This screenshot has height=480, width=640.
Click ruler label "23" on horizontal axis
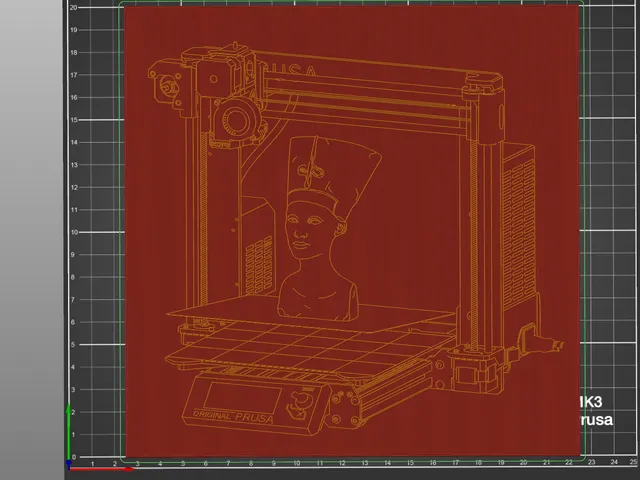click(x=591, y=462)
